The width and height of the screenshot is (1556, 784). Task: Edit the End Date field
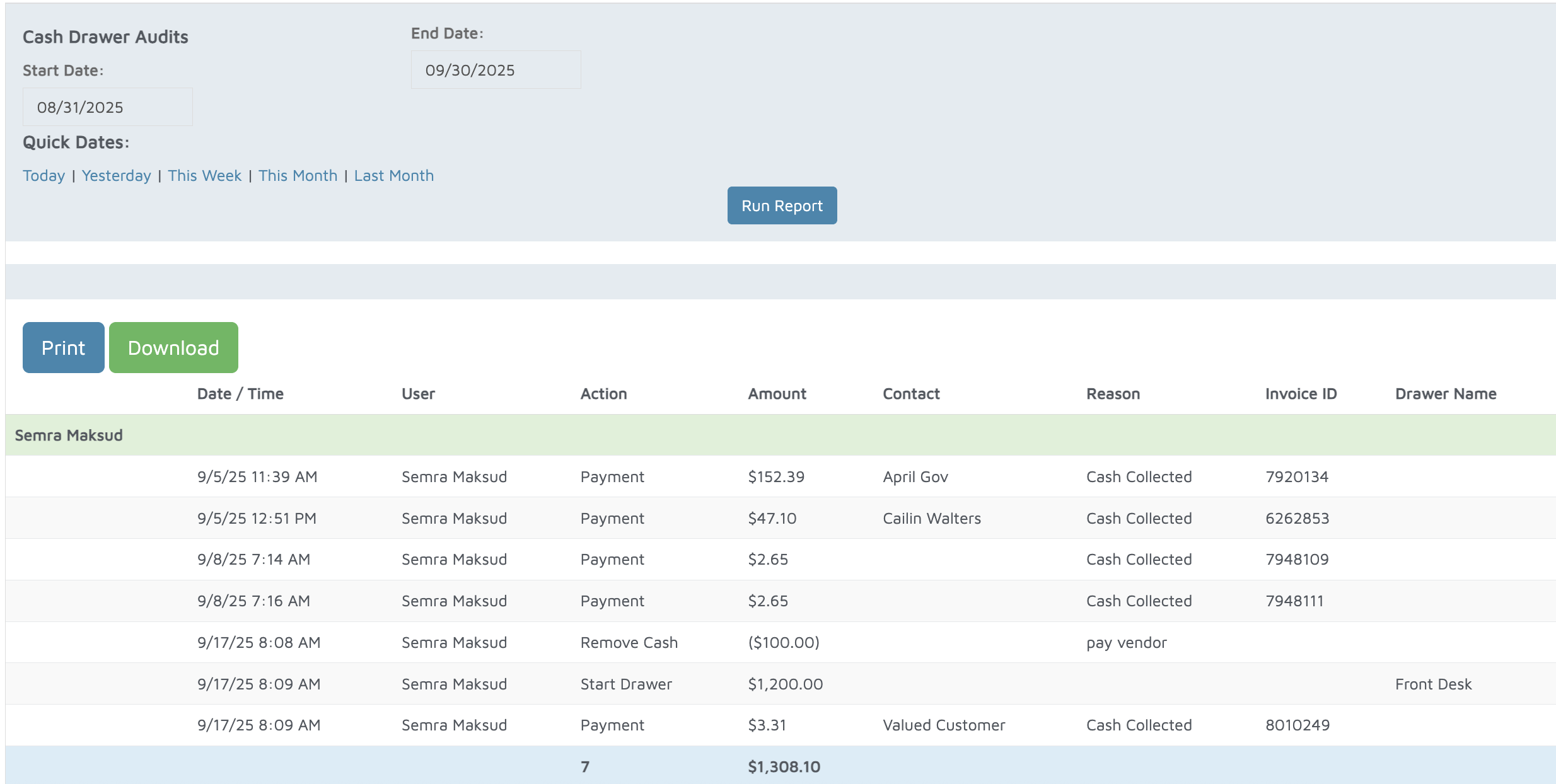point(496,70)
